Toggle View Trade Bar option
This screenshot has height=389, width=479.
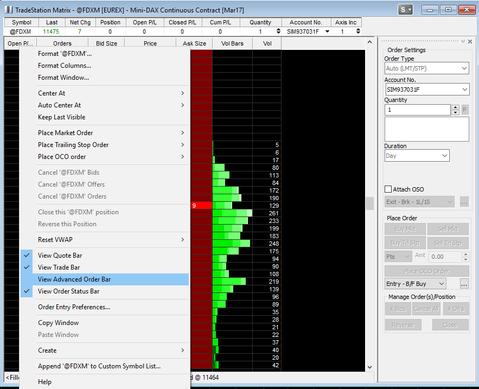pos(104,267)
